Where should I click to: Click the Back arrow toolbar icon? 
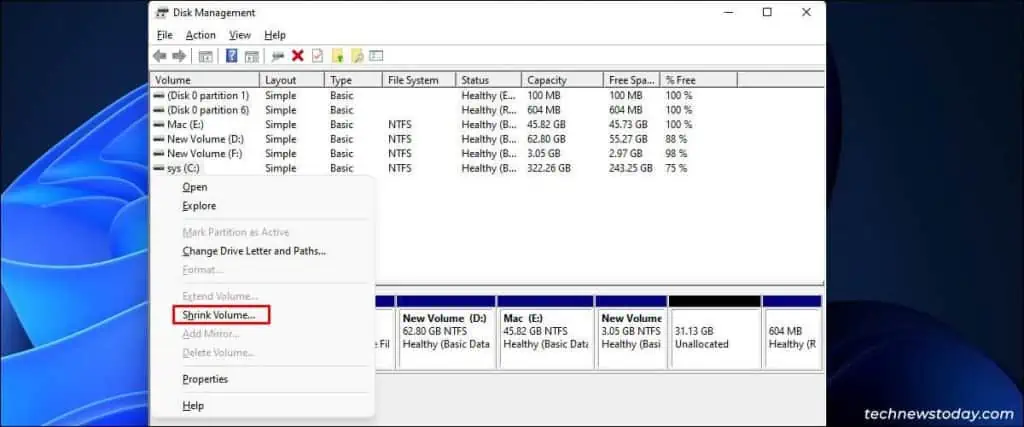[159, 56]
